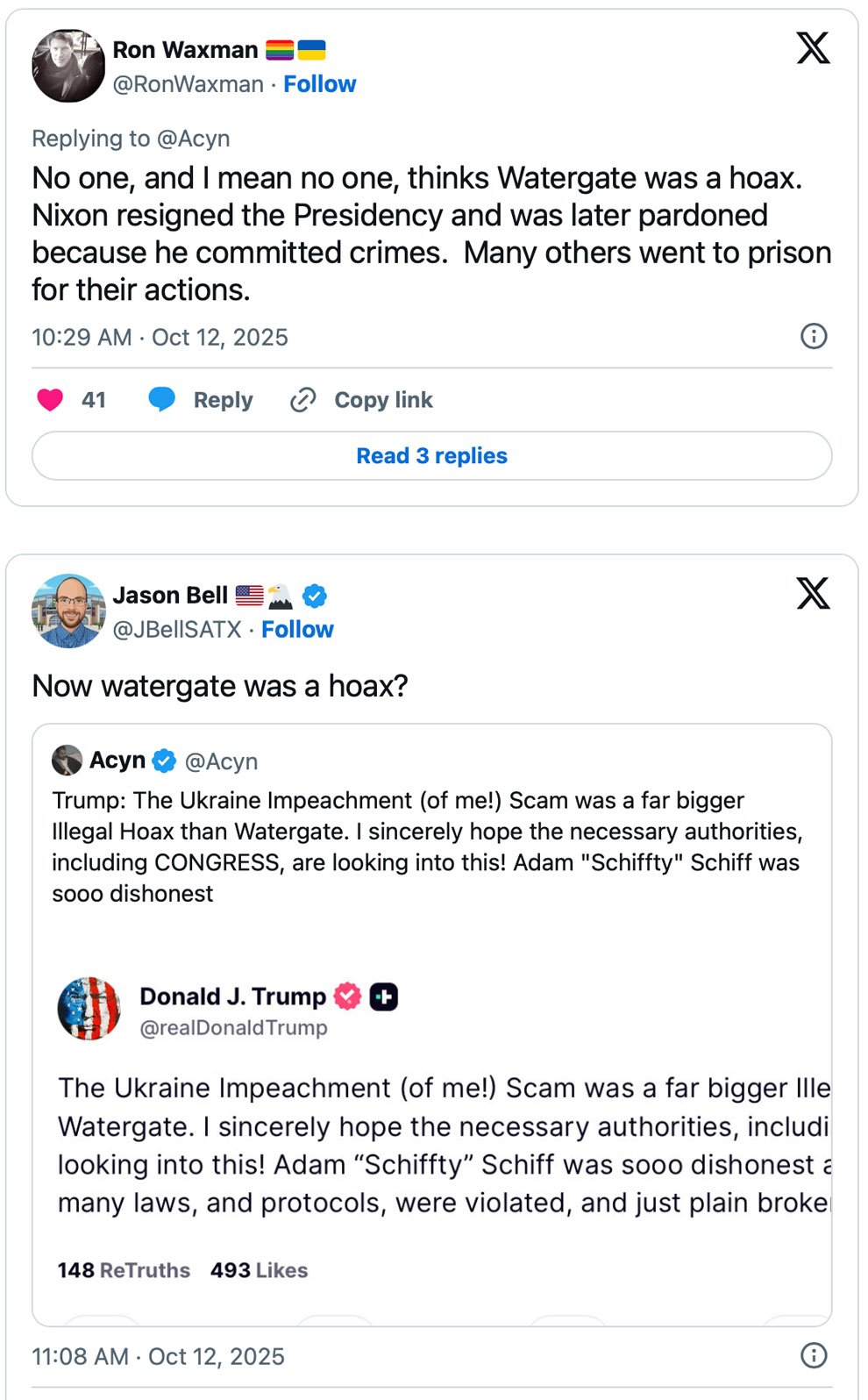Click the X logo on Ron Waxman's tweet
The height and width of the screenshot is (1400, 868).
[x=813, y=48]
